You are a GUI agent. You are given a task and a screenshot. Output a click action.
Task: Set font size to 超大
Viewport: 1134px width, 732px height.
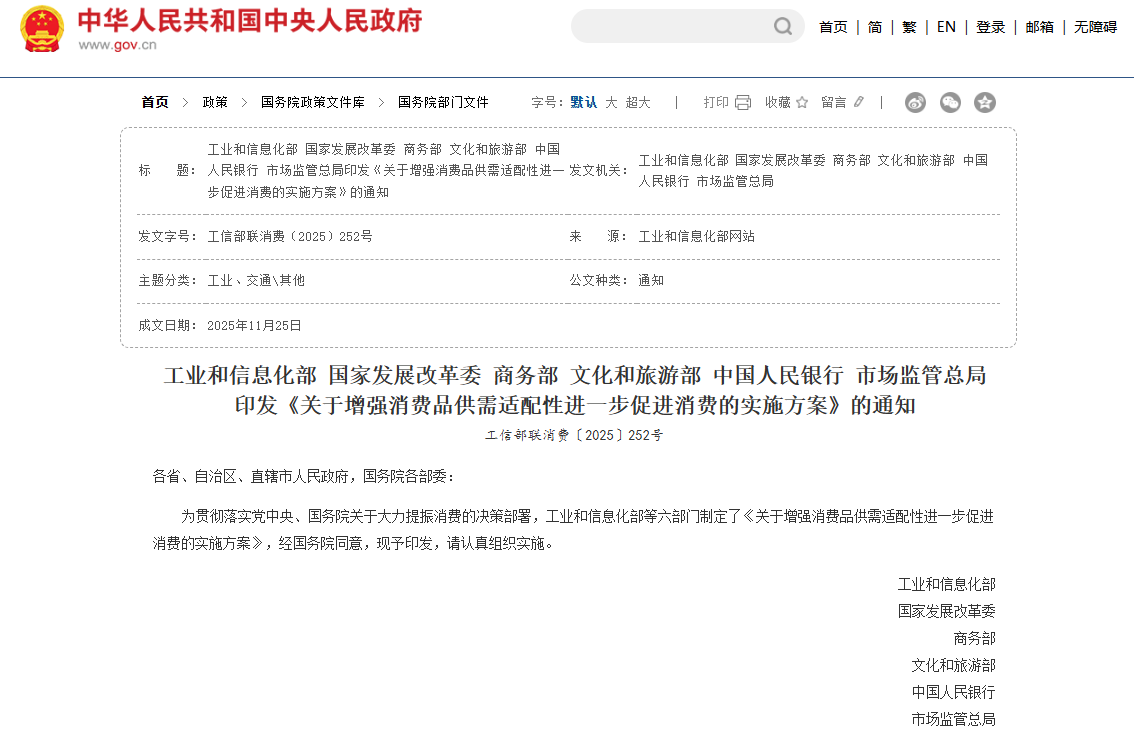point(638,102)
